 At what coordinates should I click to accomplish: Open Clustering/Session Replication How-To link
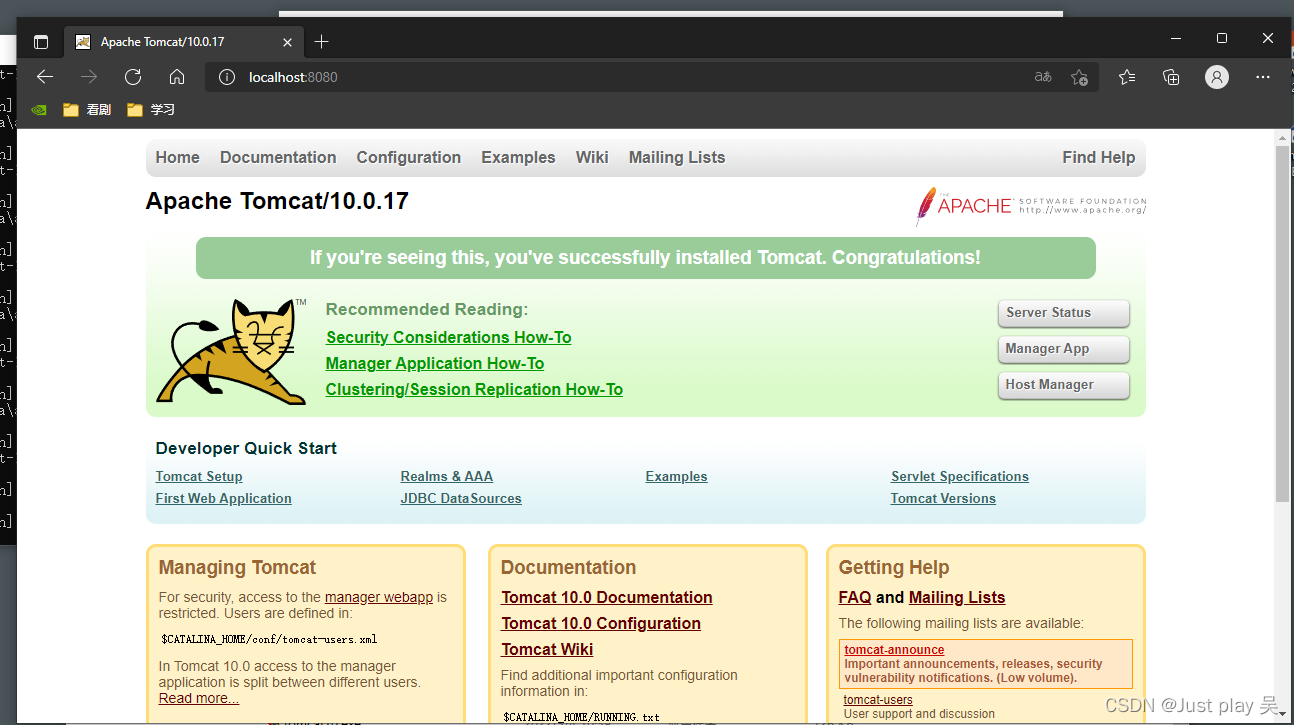pyautogui.click(x=474, y=390)
